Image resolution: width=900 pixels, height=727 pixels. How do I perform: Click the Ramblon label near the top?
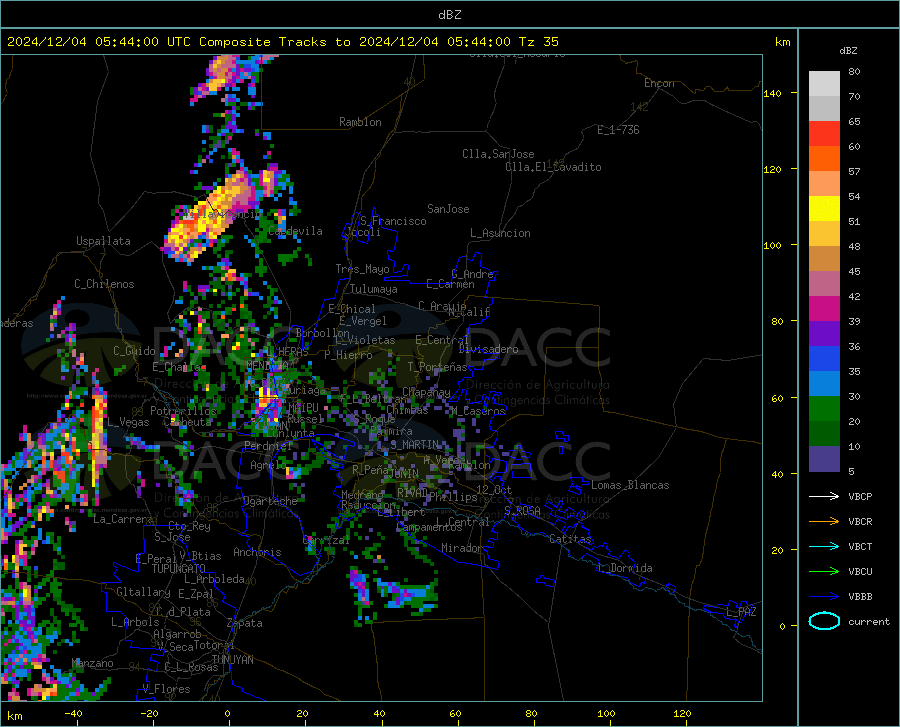(360, 122)
